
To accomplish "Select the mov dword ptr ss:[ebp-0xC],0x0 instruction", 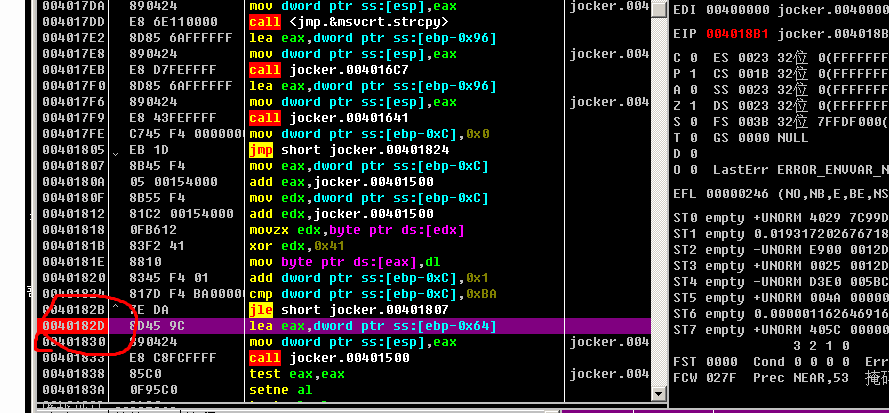I will click(369, 134).
